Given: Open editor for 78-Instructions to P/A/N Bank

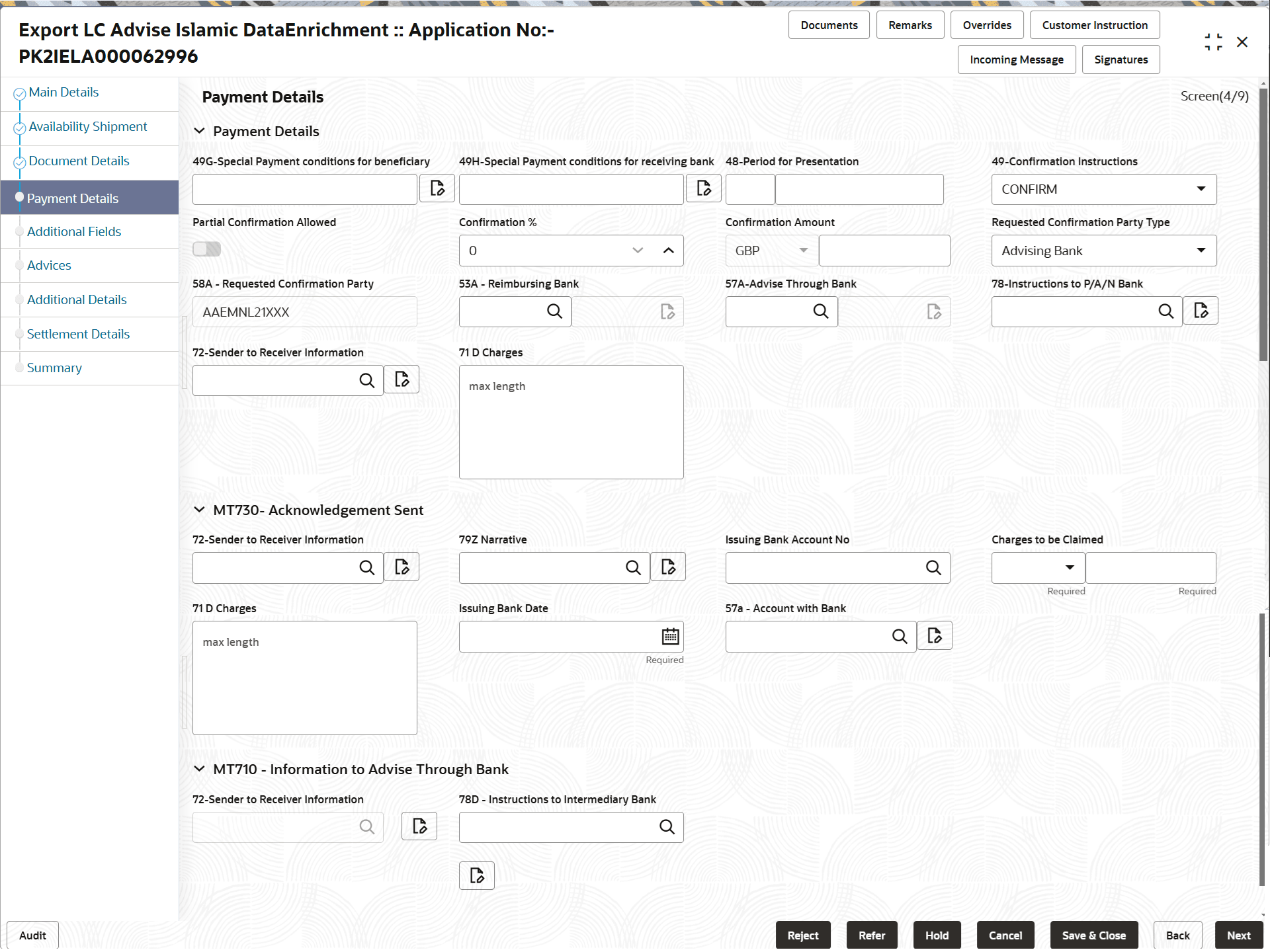Looking at the screenshot, I should (1201, 310).
